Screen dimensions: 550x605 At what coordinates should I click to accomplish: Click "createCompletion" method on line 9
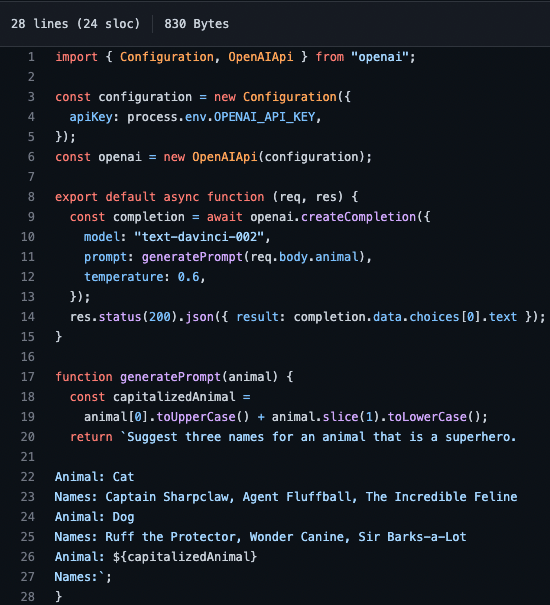(358, 217)
